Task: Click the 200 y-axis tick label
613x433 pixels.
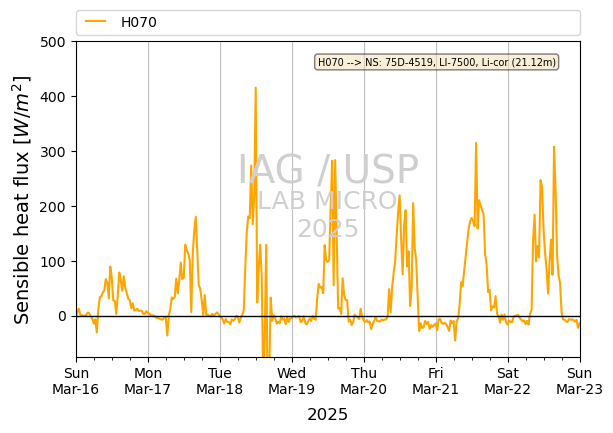Action: click(x=53, y=207)
